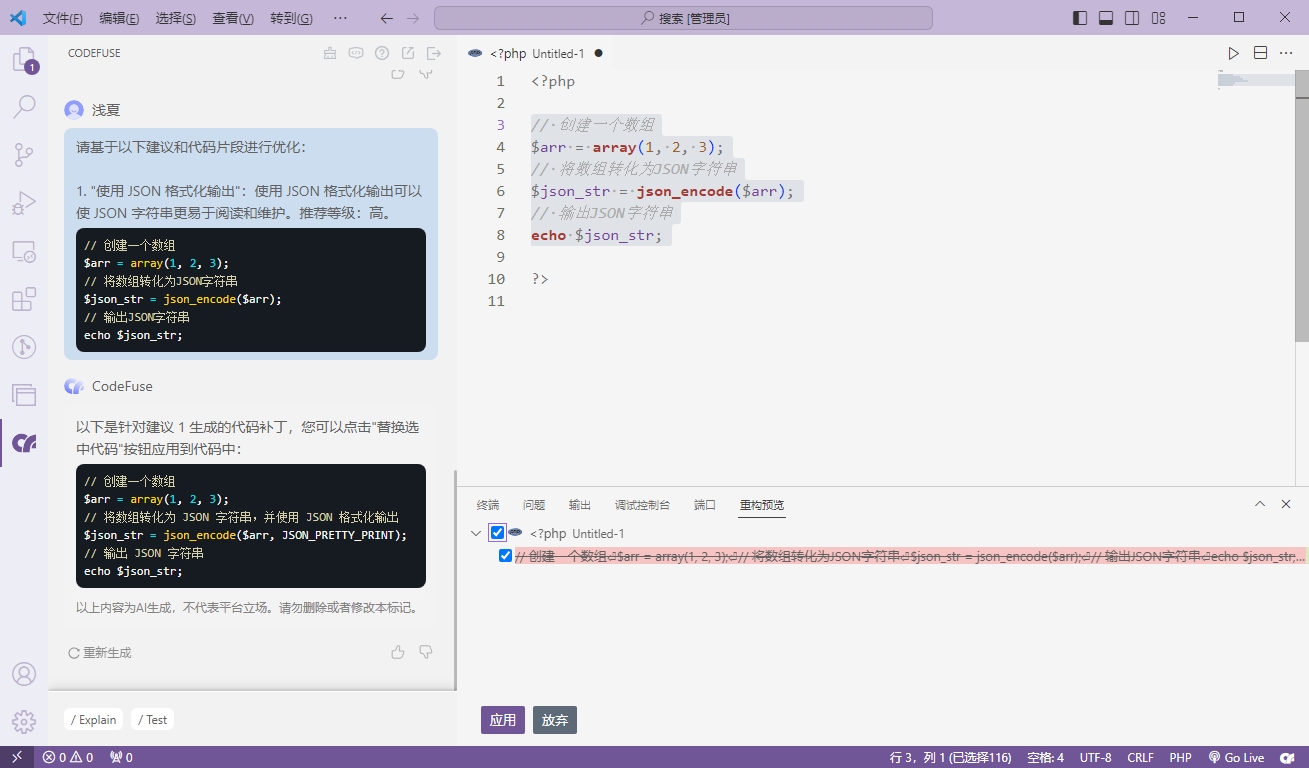Open the overflow menu ellipsis in menu bar
1309x768 pixels.
[x=340, y=18]
